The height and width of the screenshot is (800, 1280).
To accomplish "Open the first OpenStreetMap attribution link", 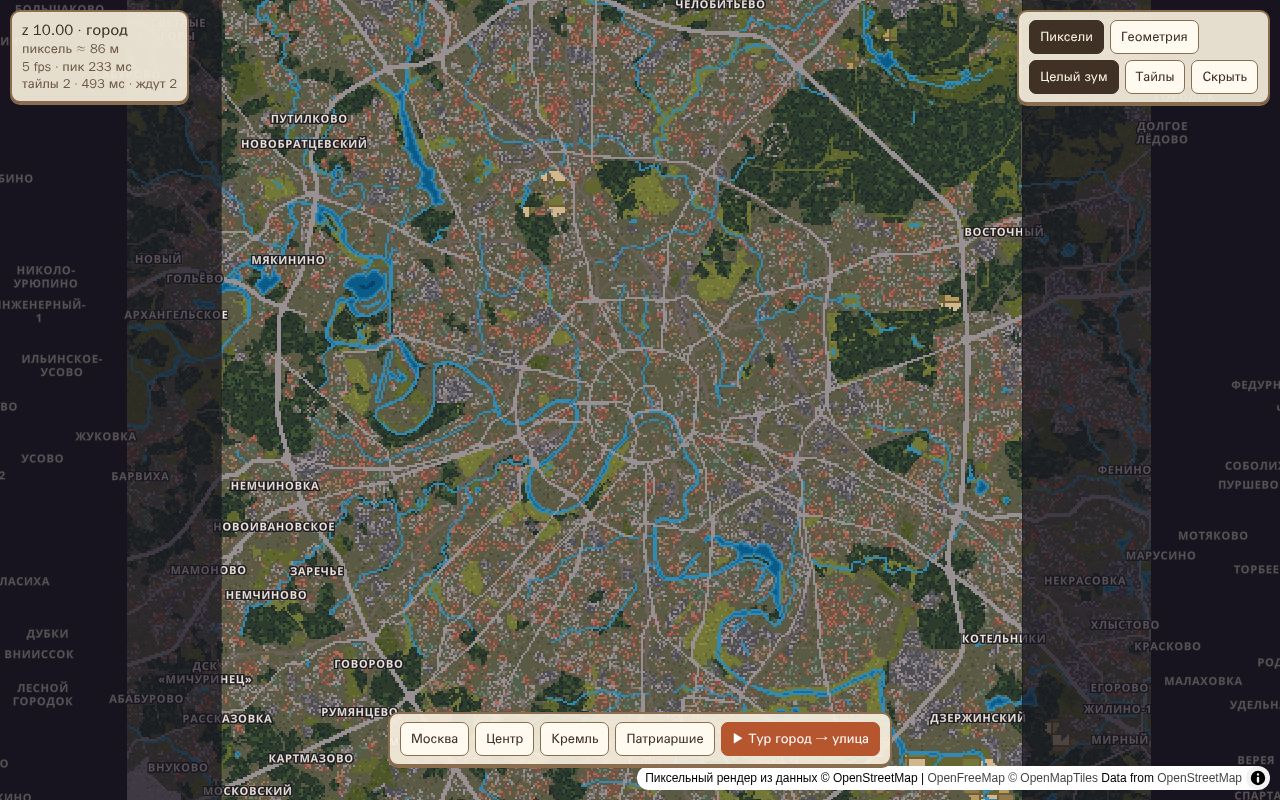I will 875,778.
